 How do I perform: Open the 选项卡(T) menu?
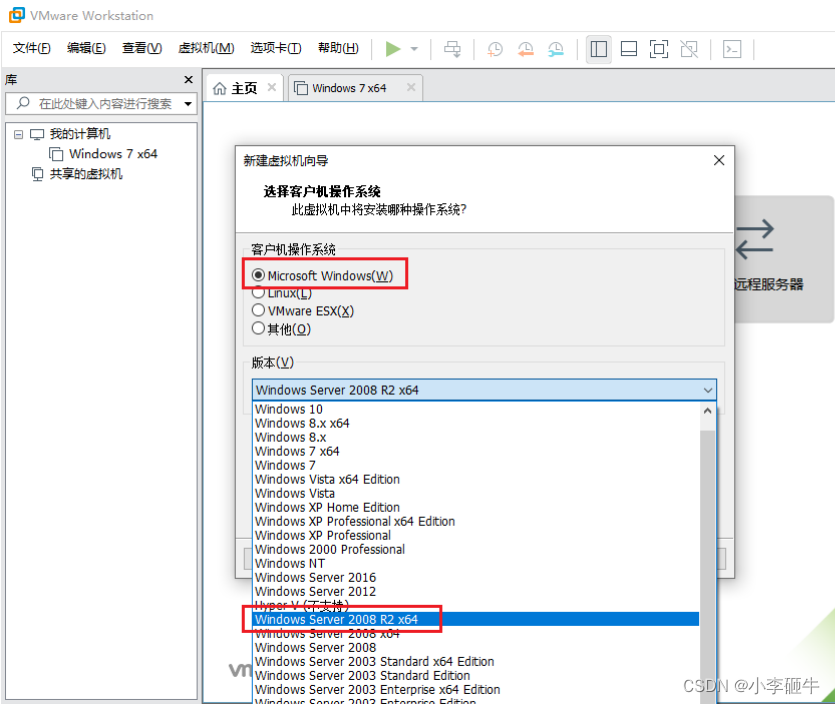point(276,48)
